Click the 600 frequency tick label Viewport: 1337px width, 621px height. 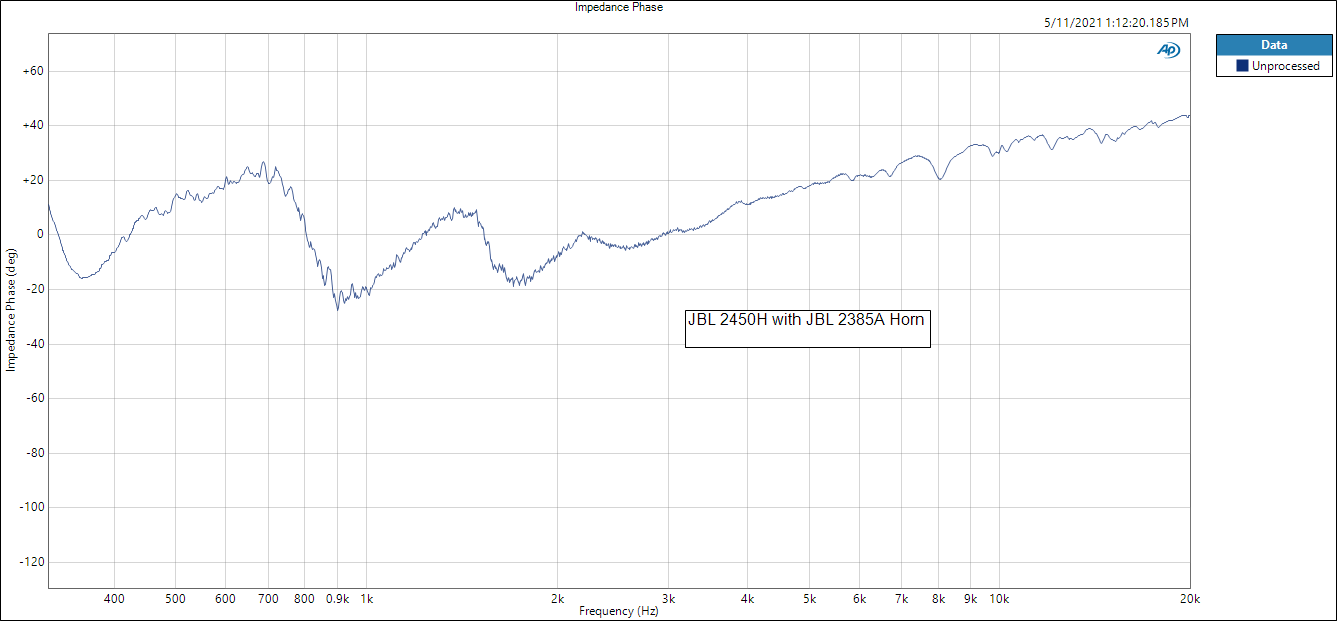pos(226,598)
